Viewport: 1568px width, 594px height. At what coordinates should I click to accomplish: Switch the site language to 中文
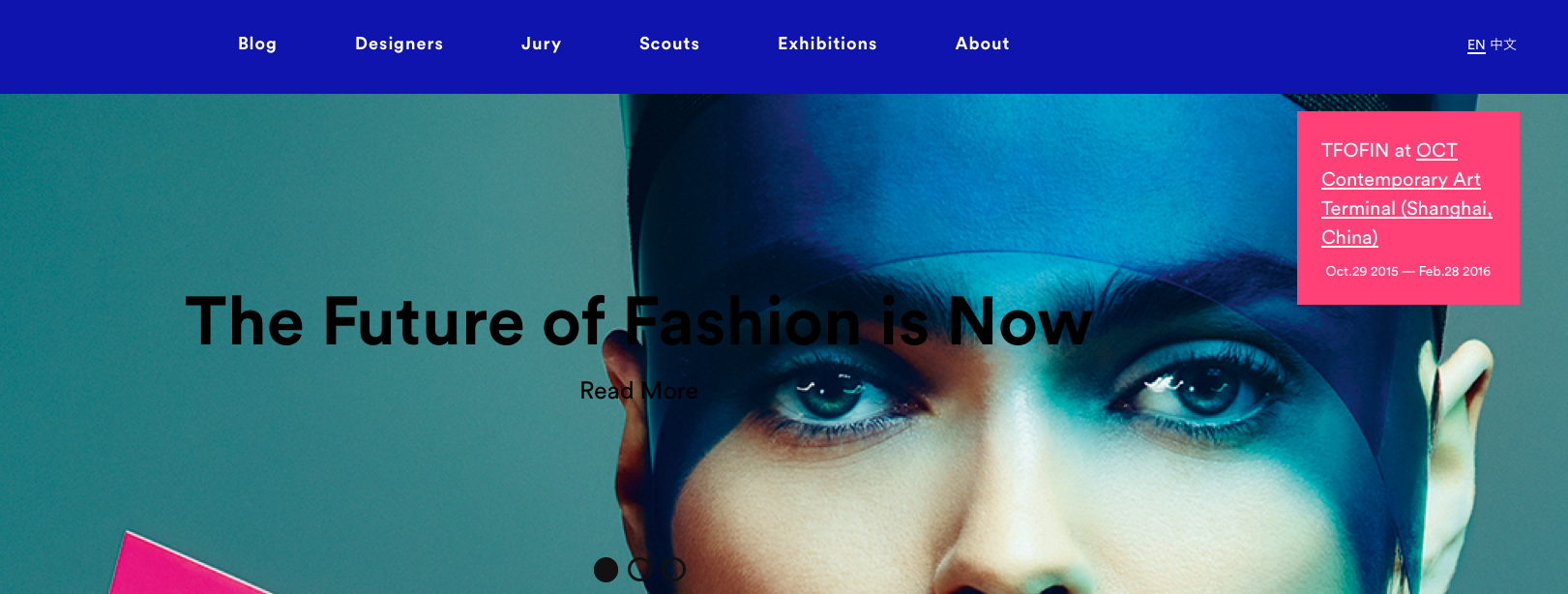pos(1503,45)
